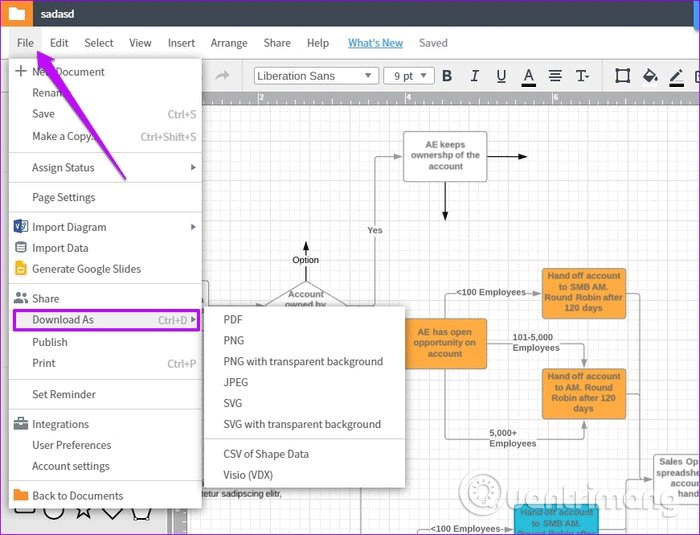Viewport: 700px width, 535px height.
Task: Click the shape style square icon
Action: tap(622, 76)
